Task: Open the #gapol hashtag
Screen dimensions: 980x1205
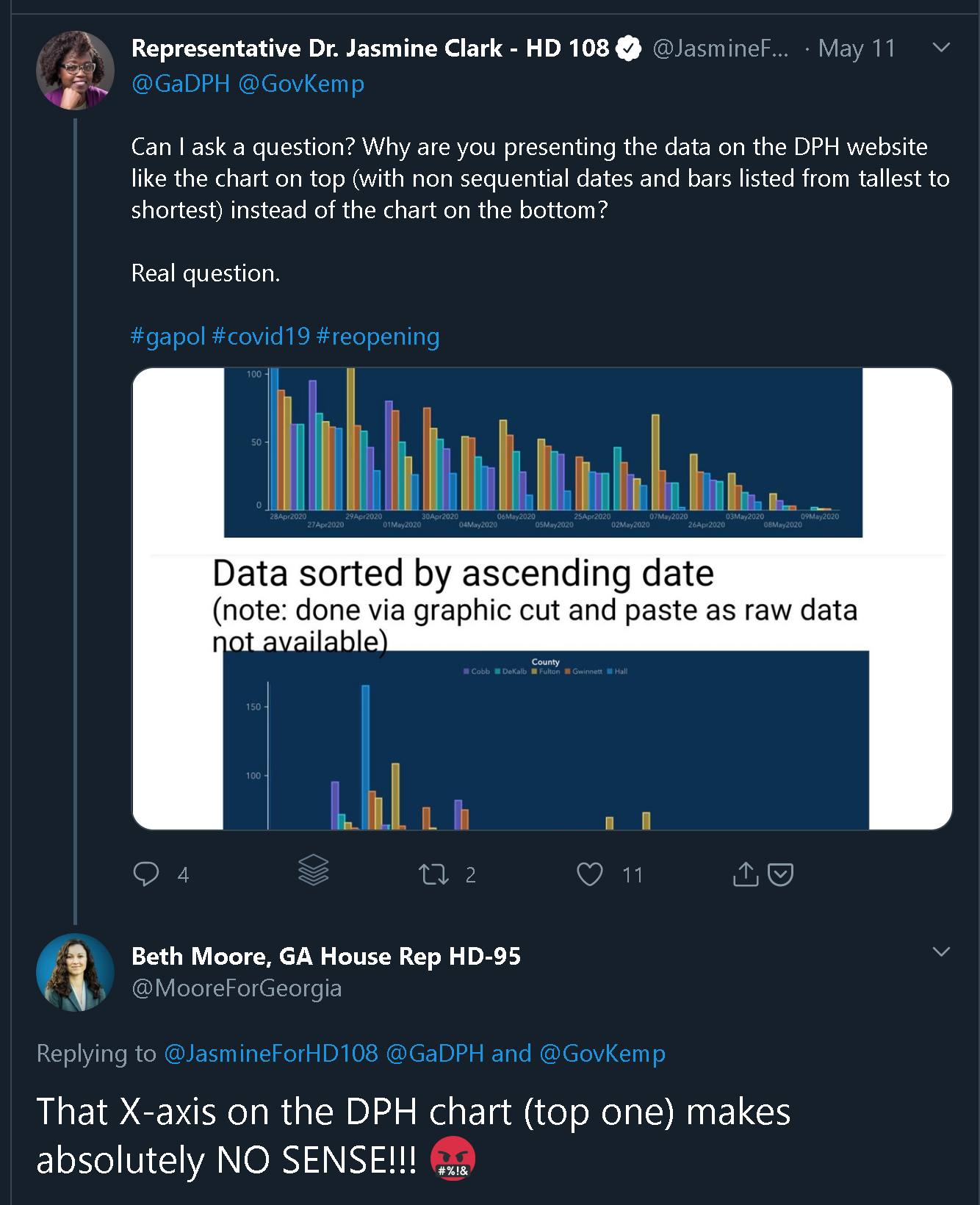Action: click(x=168, y=337)
